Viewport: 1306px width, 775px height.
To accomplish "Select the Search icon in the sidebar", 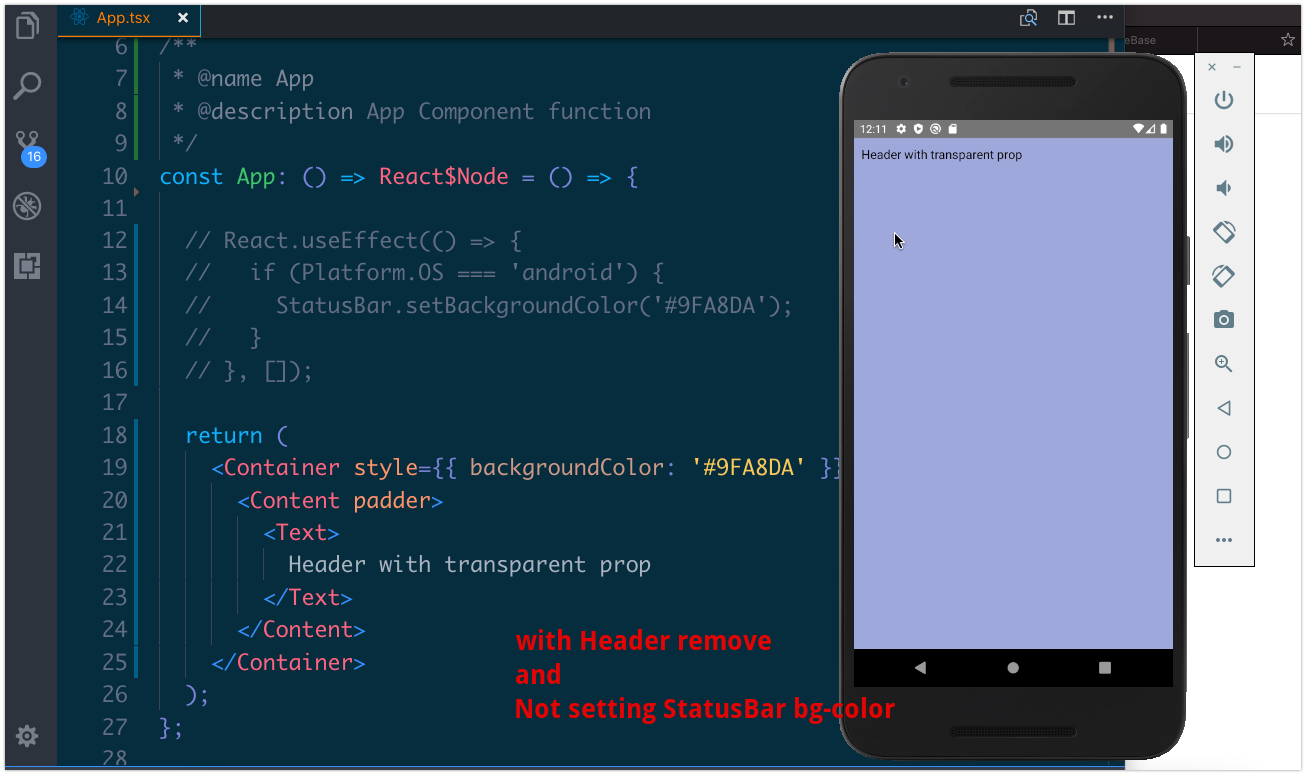I will pyautogui.click(x=29, y=85).
